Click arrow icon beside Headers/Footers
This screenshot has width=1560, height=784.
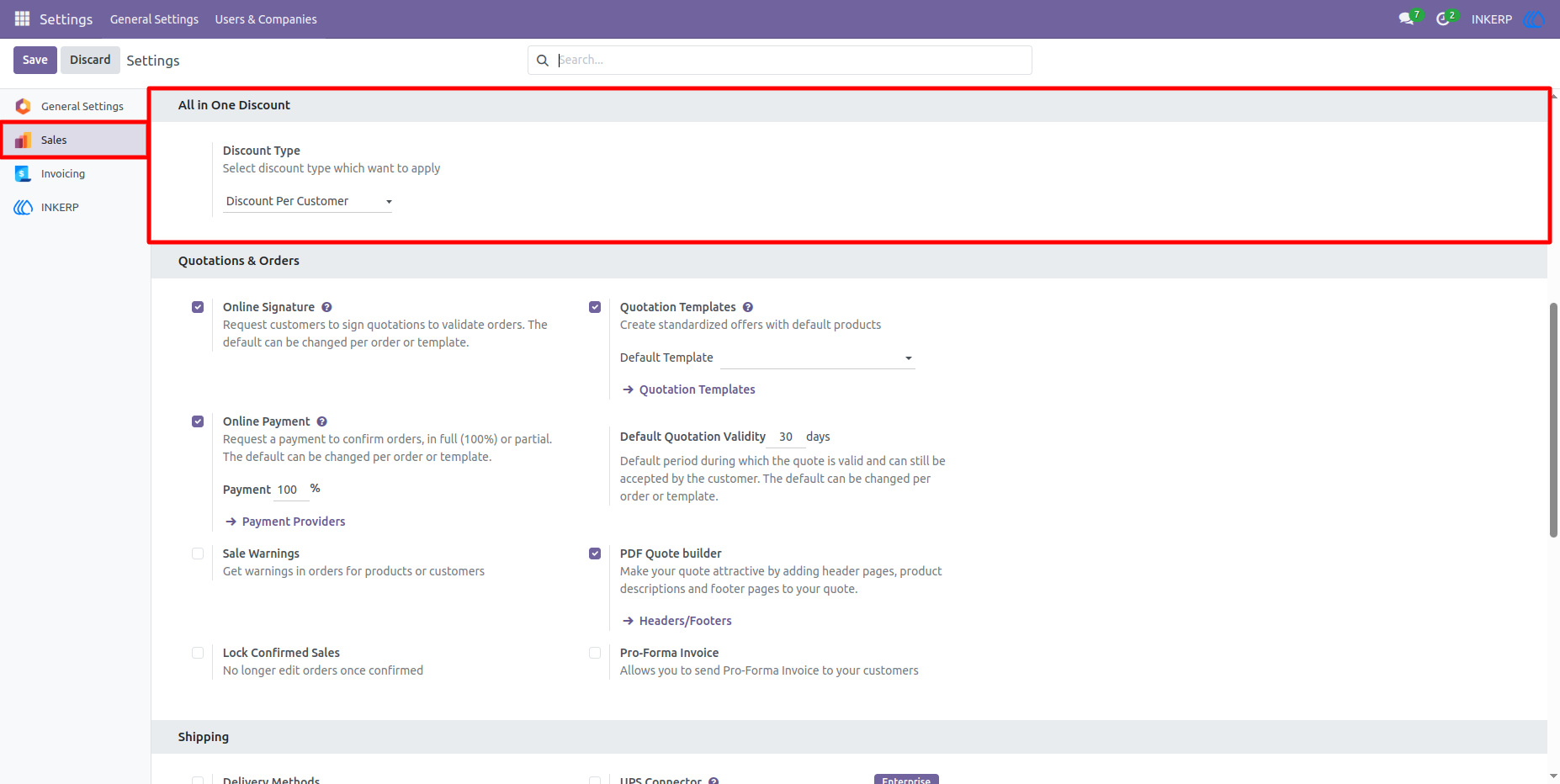[628, 621]
